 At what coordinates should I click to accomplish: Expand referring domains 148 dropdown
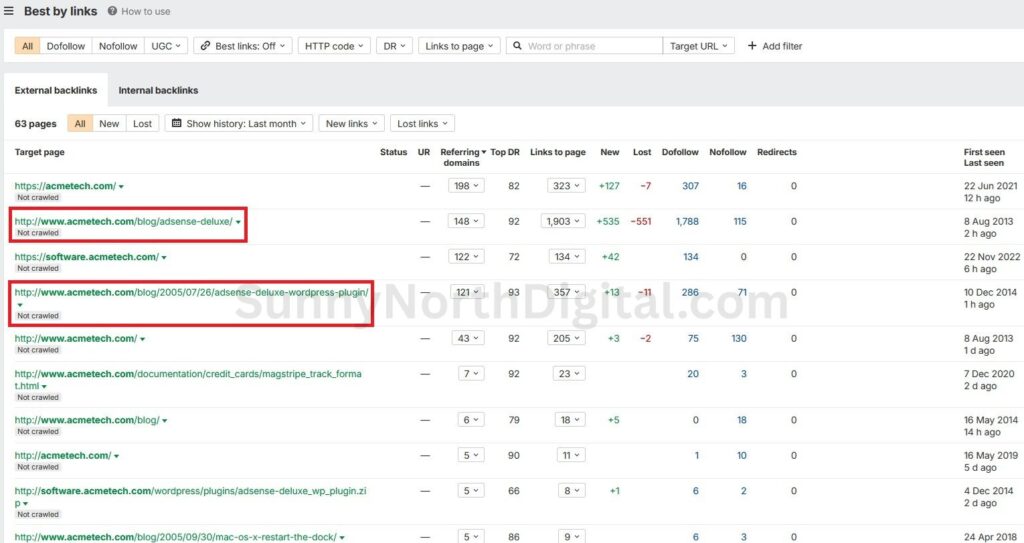(466, 221)
